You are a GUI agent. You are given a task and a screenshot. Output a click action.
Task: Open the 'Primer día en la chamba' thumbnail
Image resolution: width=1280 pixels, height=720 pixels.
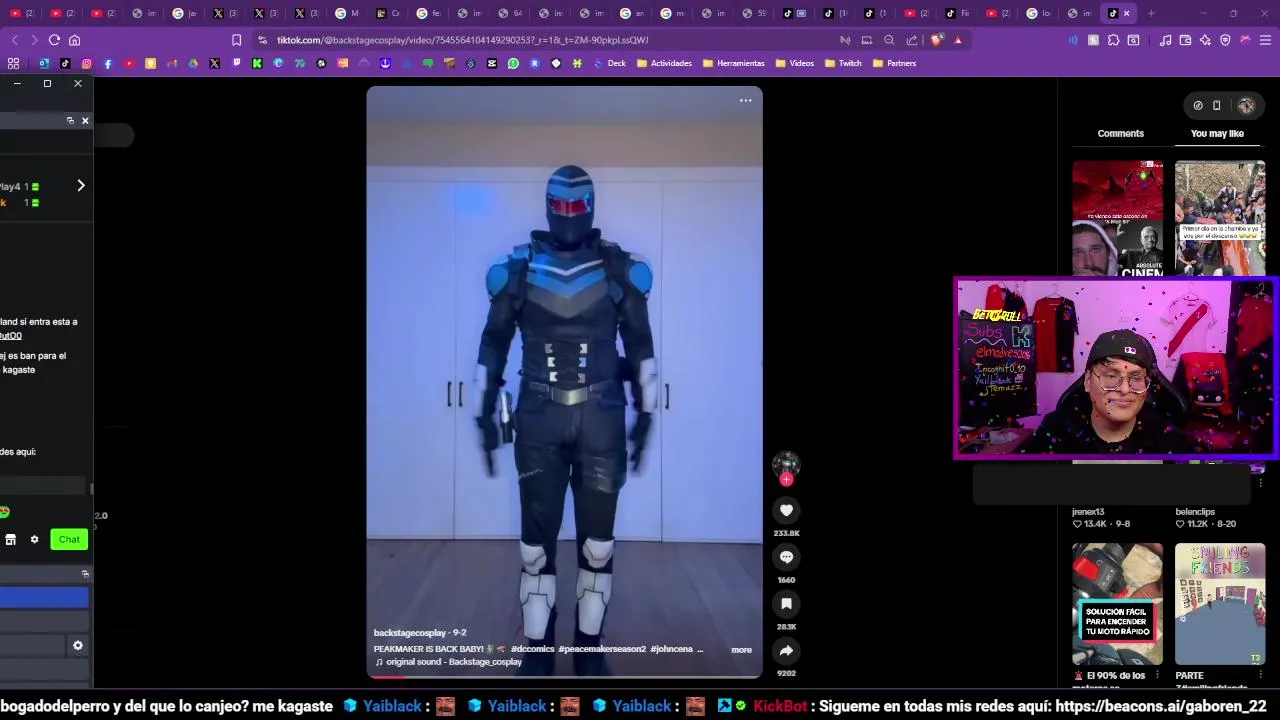(1220, 218)
